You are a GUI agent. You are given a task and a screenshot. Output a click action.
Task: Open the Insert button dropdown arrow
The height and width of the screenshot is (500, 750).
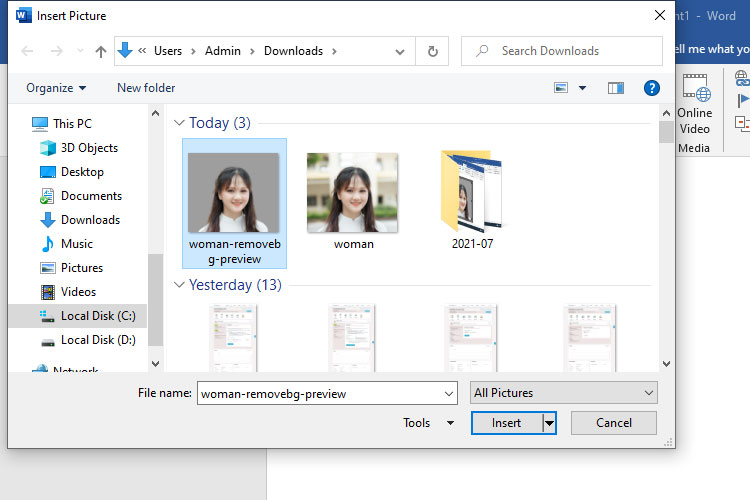pos(549,423)
